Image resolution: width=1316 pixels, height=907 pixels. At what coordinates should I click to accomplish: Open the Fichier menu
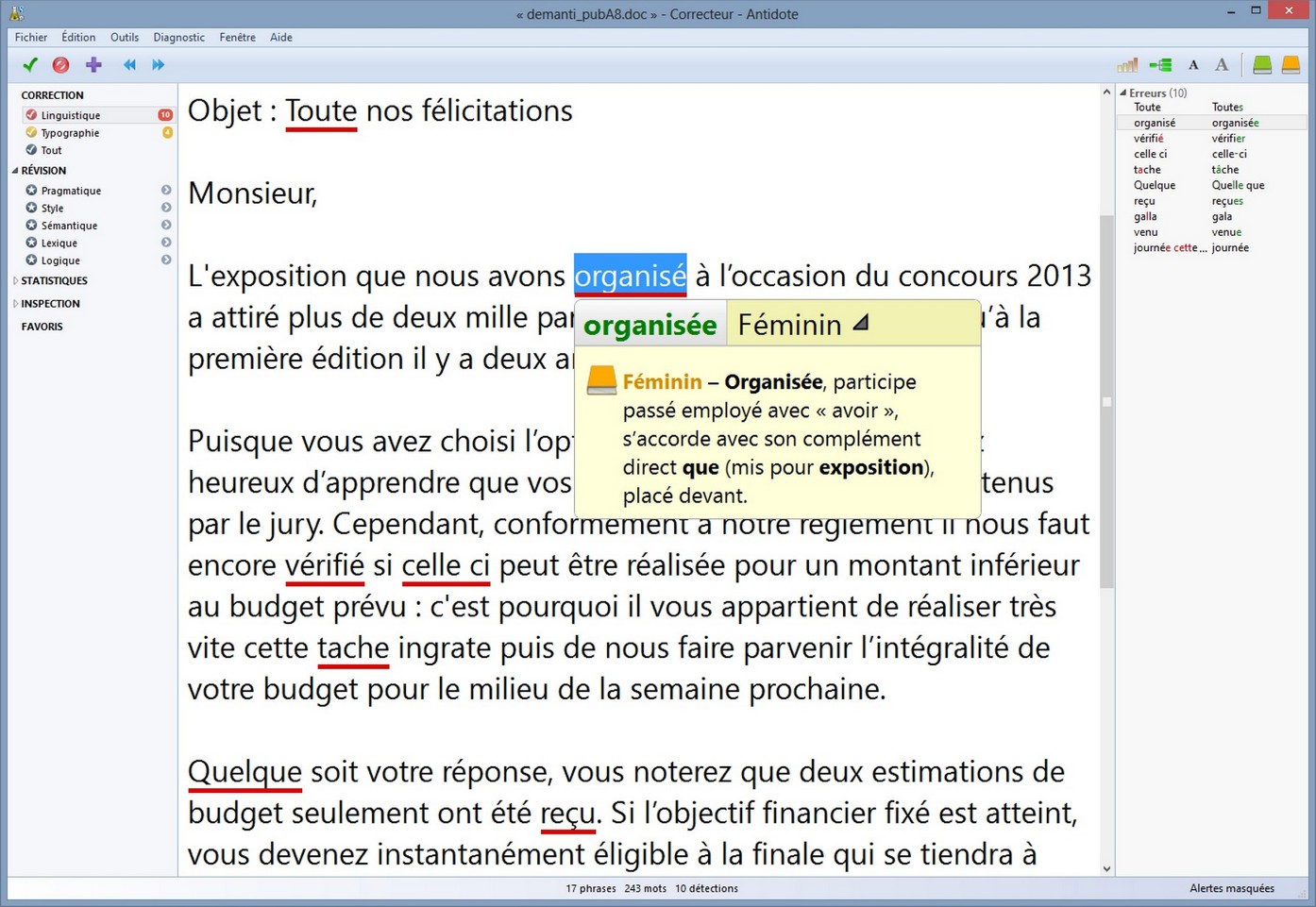coord(31,38)
